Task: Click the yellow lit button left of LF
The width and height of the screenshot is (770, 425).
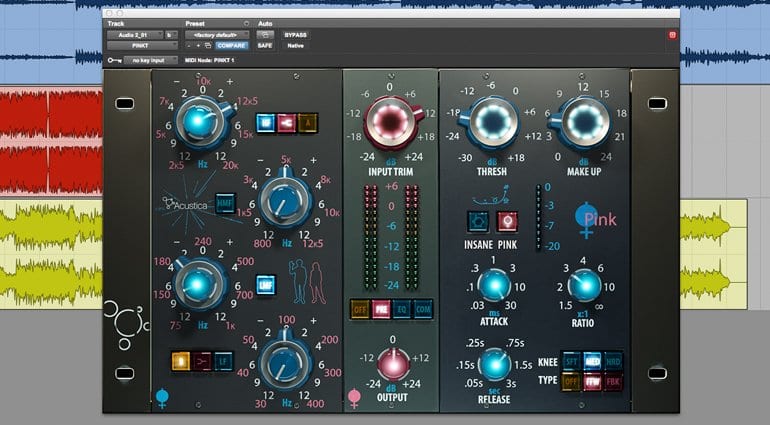Action: coord(181,361)
